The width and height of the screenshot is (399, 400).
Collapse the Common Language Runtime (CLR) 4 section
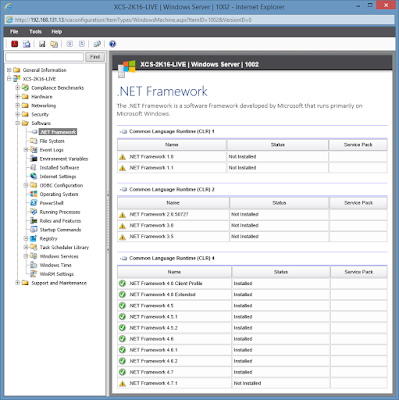123,258
